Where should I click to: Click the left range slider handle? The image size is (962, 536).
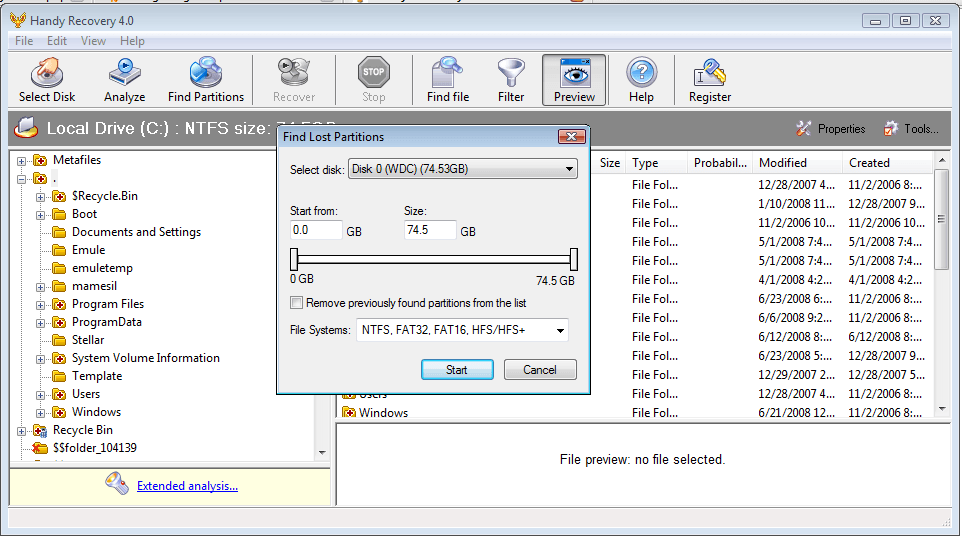click(x=294, y=259)
